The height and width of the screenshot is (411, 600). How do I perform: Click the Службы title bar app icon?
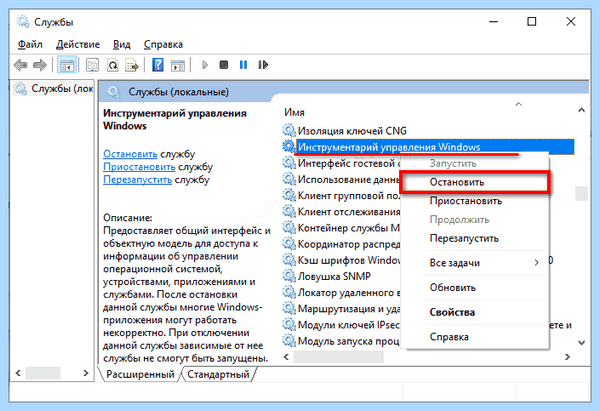click(x=23, y=21)
